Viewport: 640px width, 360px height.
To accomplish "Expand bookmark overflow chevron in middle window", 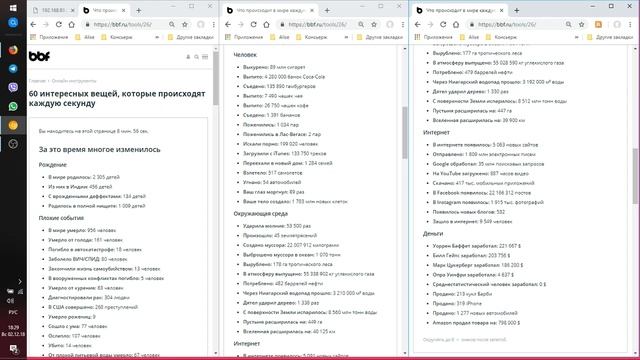I will pyautogui.click(x=346, y=37).
